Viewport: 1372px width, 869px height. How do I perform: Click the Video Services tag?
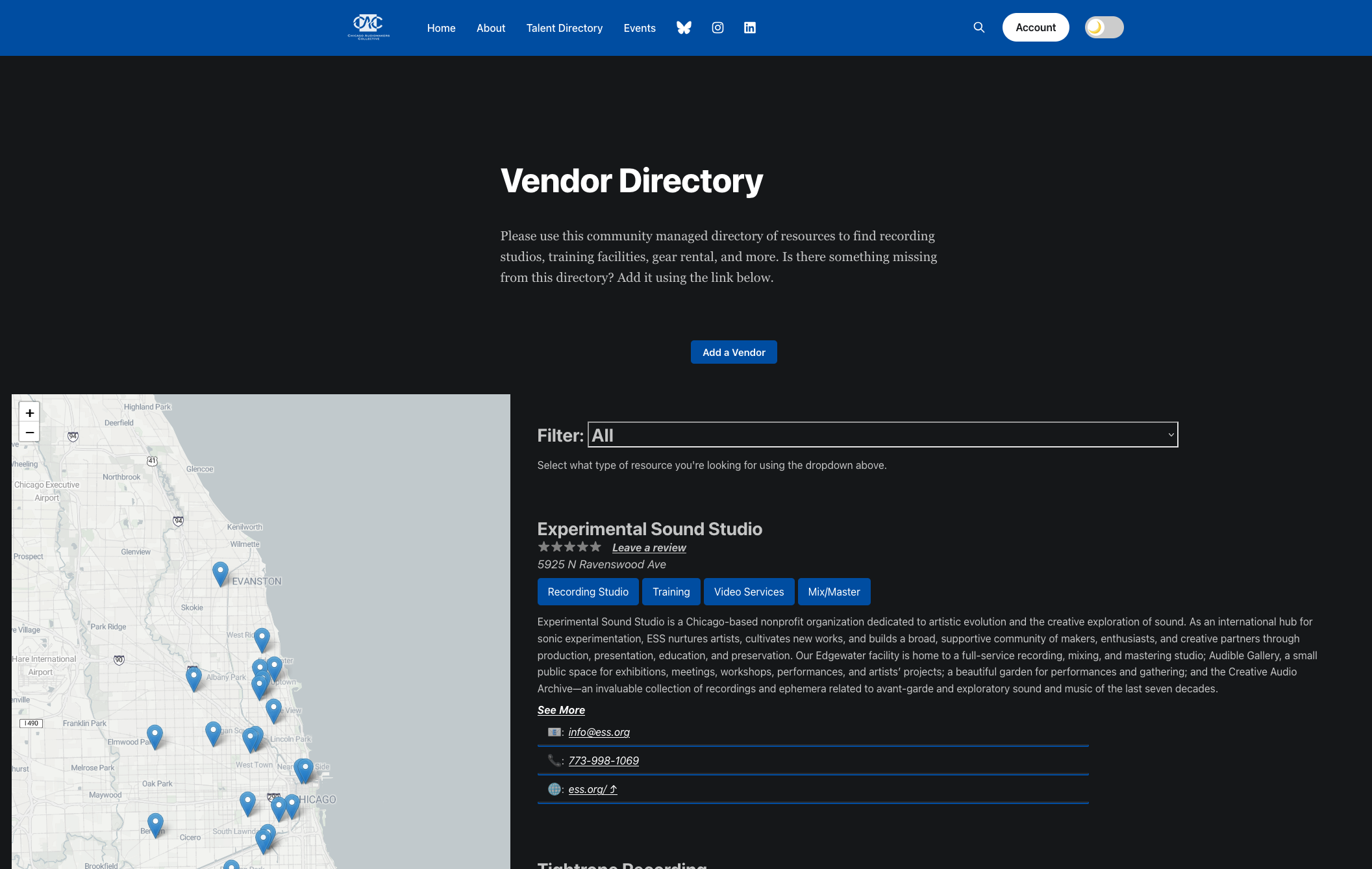(x=749, y=592)
